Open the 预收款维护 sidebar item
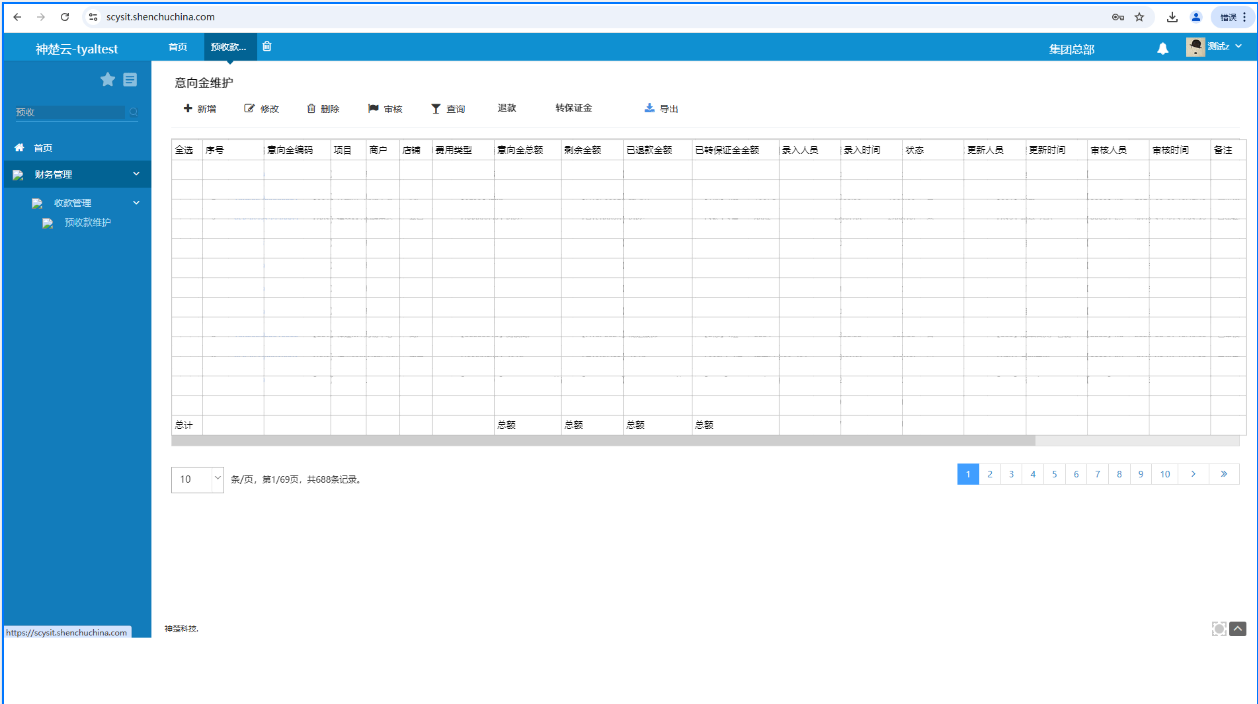Image resolution: width=1258 pixels, height=704 pixels. point(88,223)
